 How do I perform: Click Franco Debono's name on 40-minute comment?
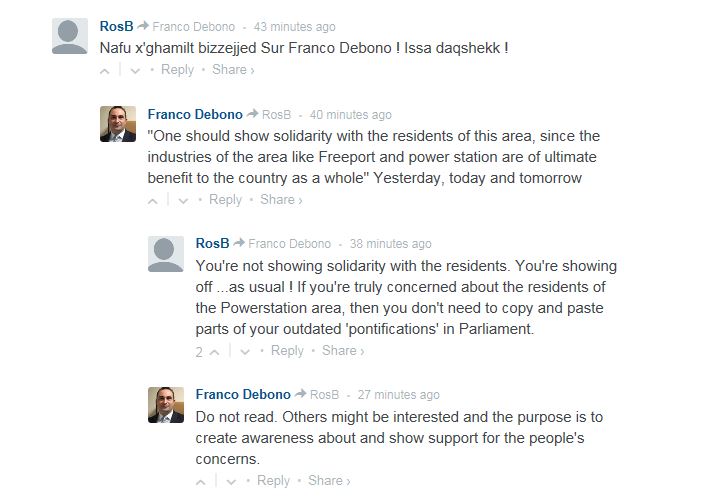tap(195, 114)
